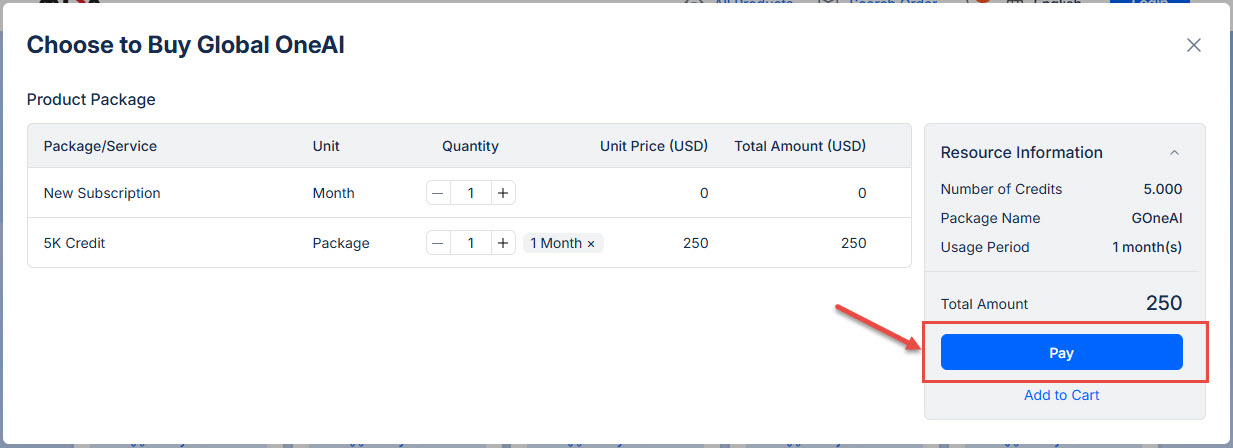The height and width of the screenshot is (448, 1233).
Task: Click the Unit column header
Action: 326,146
